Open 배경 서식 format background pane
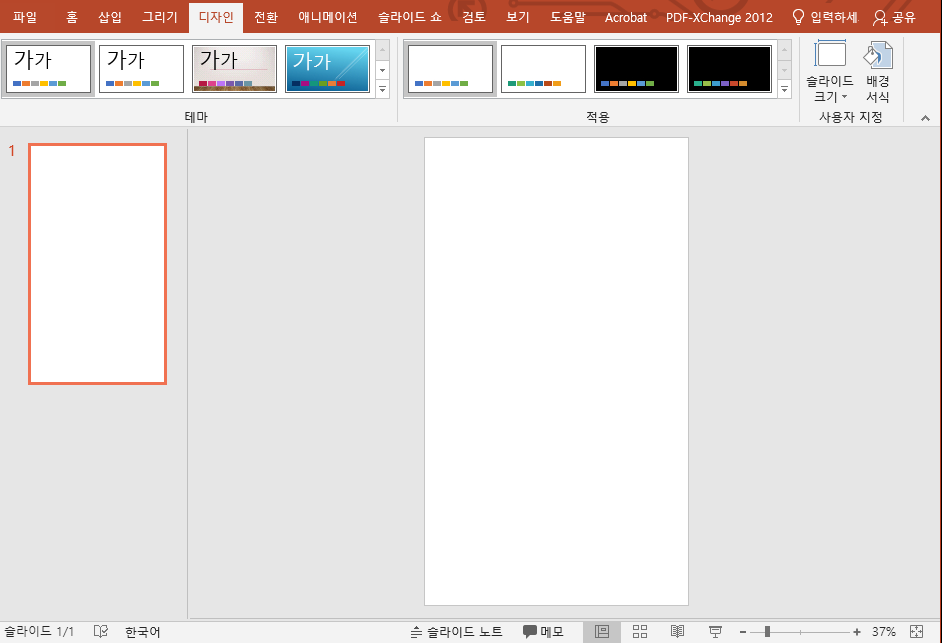Image resolution: width=942 pixels, height=643 pixels. click(x=878, y=71)
